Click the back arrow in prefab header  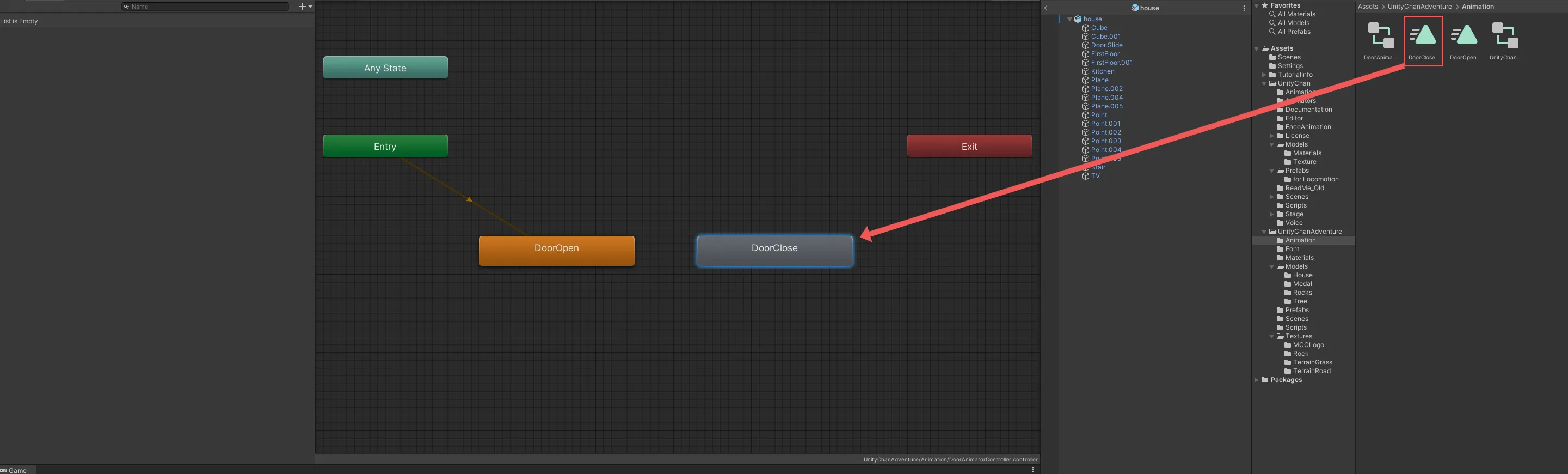1046,8
